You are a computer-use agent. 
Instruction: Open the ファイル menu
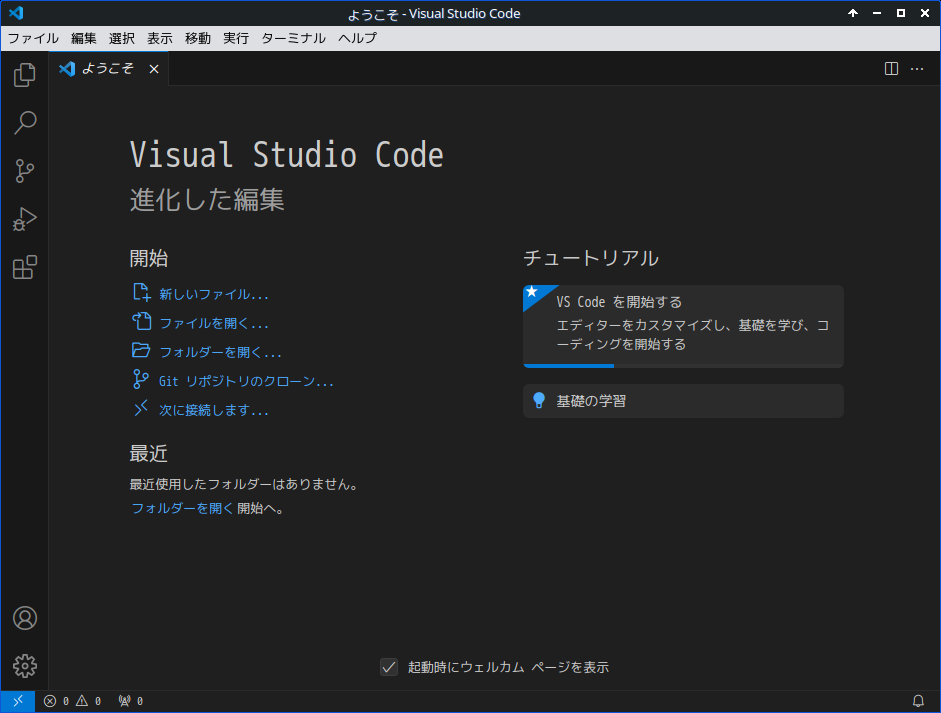click(x=33, y=38)
